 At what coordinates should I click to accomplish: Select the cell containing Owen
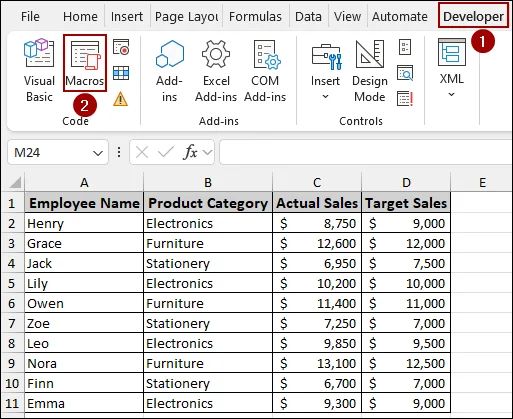point(84,303)
